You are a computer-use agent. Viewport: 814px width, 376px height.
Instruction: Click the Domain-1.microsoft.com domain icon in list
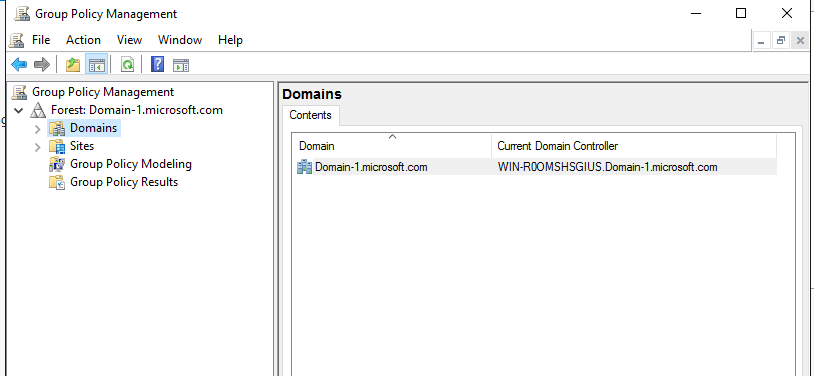point(304,167)
